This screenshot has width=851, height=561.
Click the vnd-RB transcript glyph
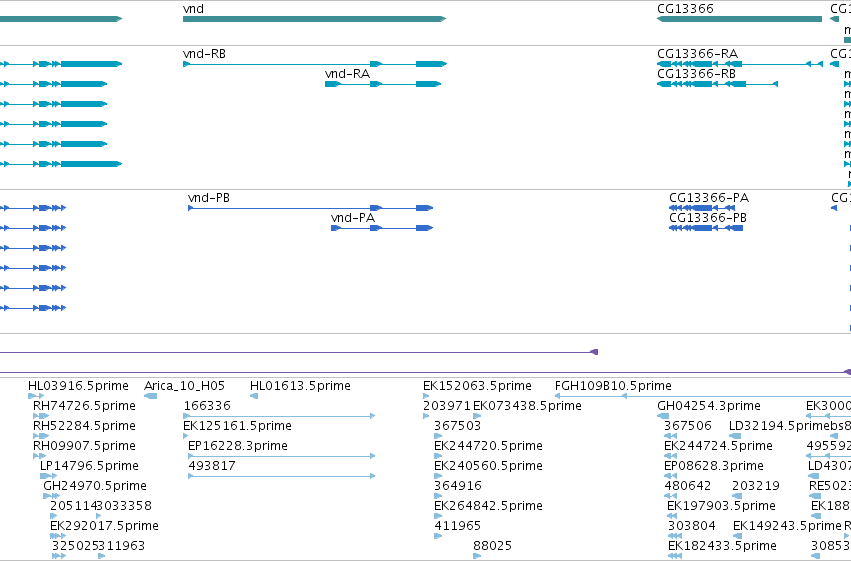[x=315, y=64]
